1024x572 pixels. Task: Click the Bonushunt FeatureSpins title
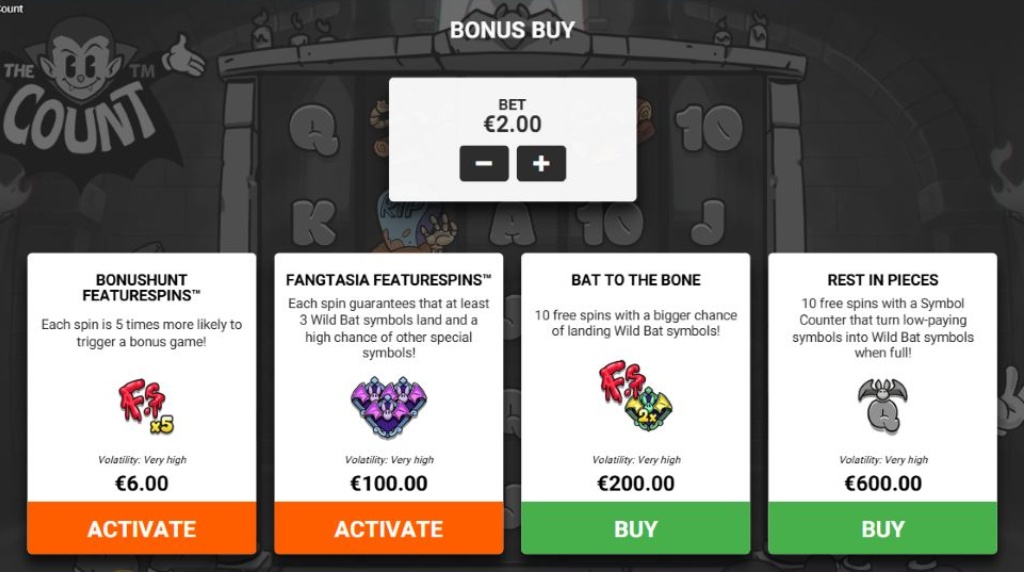(x=142, y=287)
